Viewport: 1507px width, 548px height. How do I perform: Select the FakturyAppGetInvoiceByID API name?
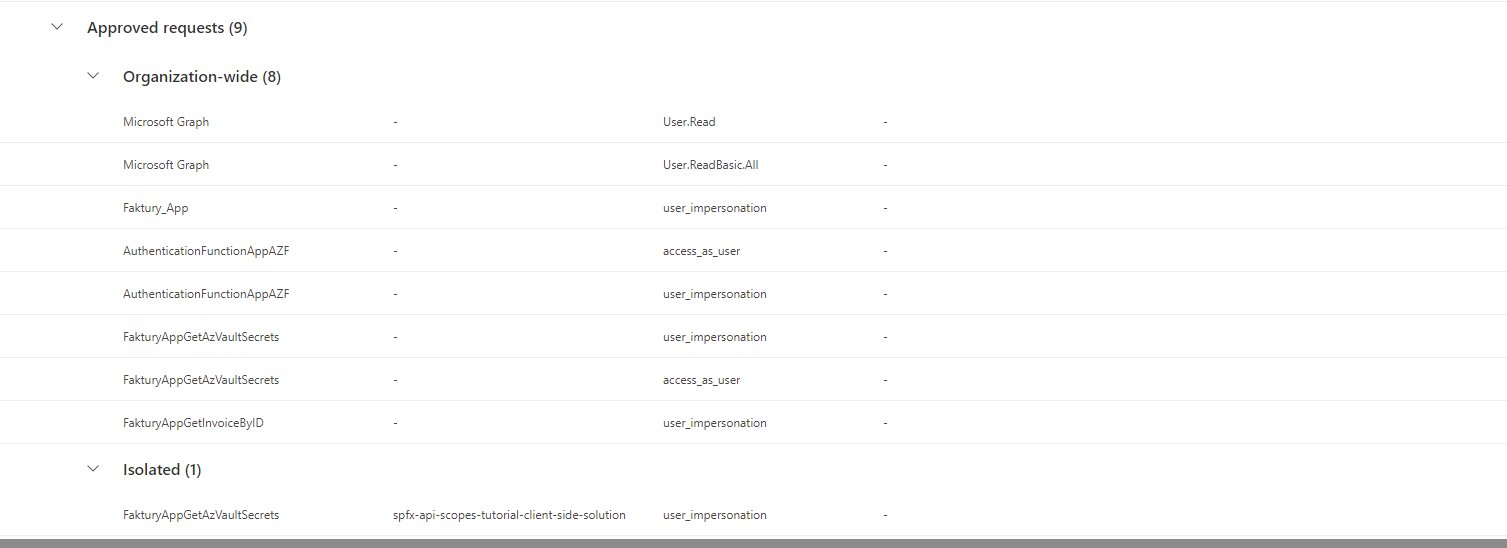[193, 423]
